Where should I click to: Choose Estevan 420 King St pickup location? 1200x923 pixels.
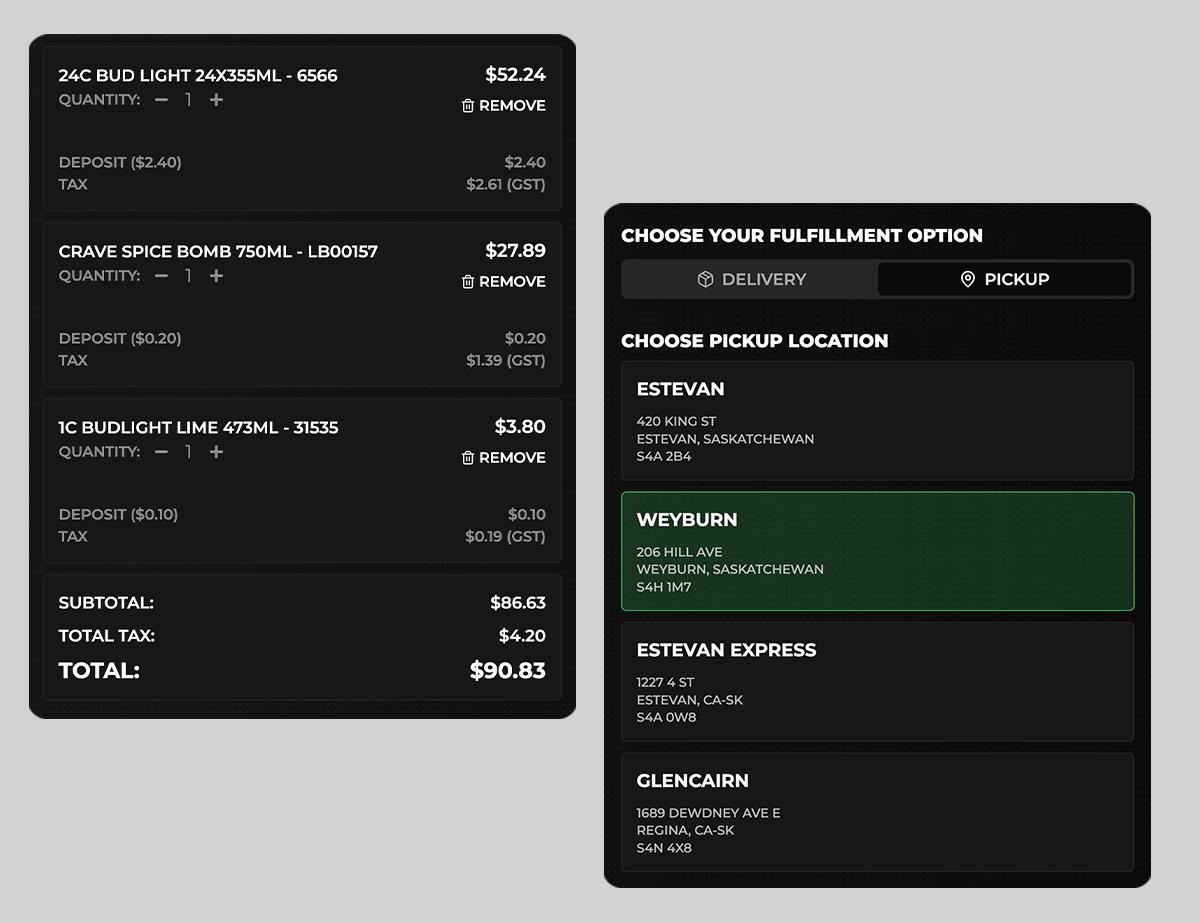878,421
